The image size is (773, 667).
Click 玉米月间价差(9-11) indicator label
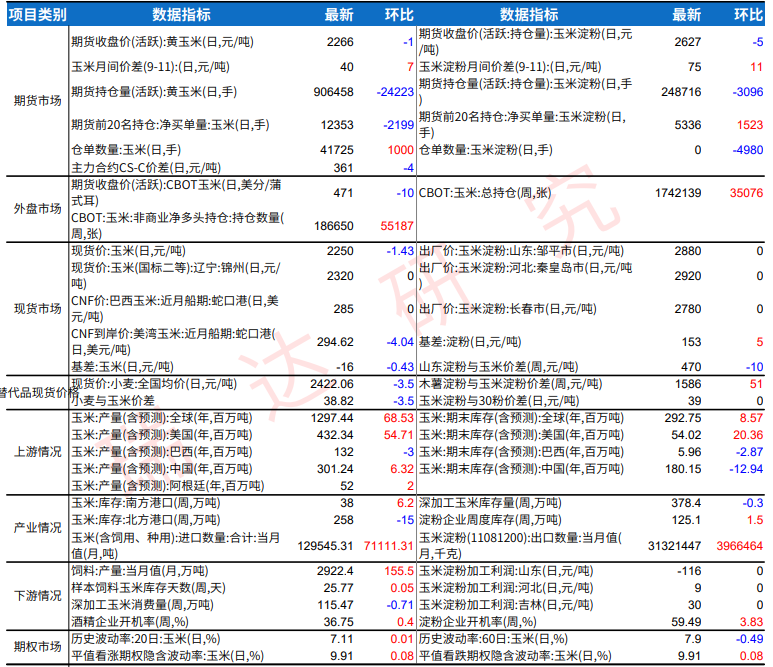(x=150, y=67)
